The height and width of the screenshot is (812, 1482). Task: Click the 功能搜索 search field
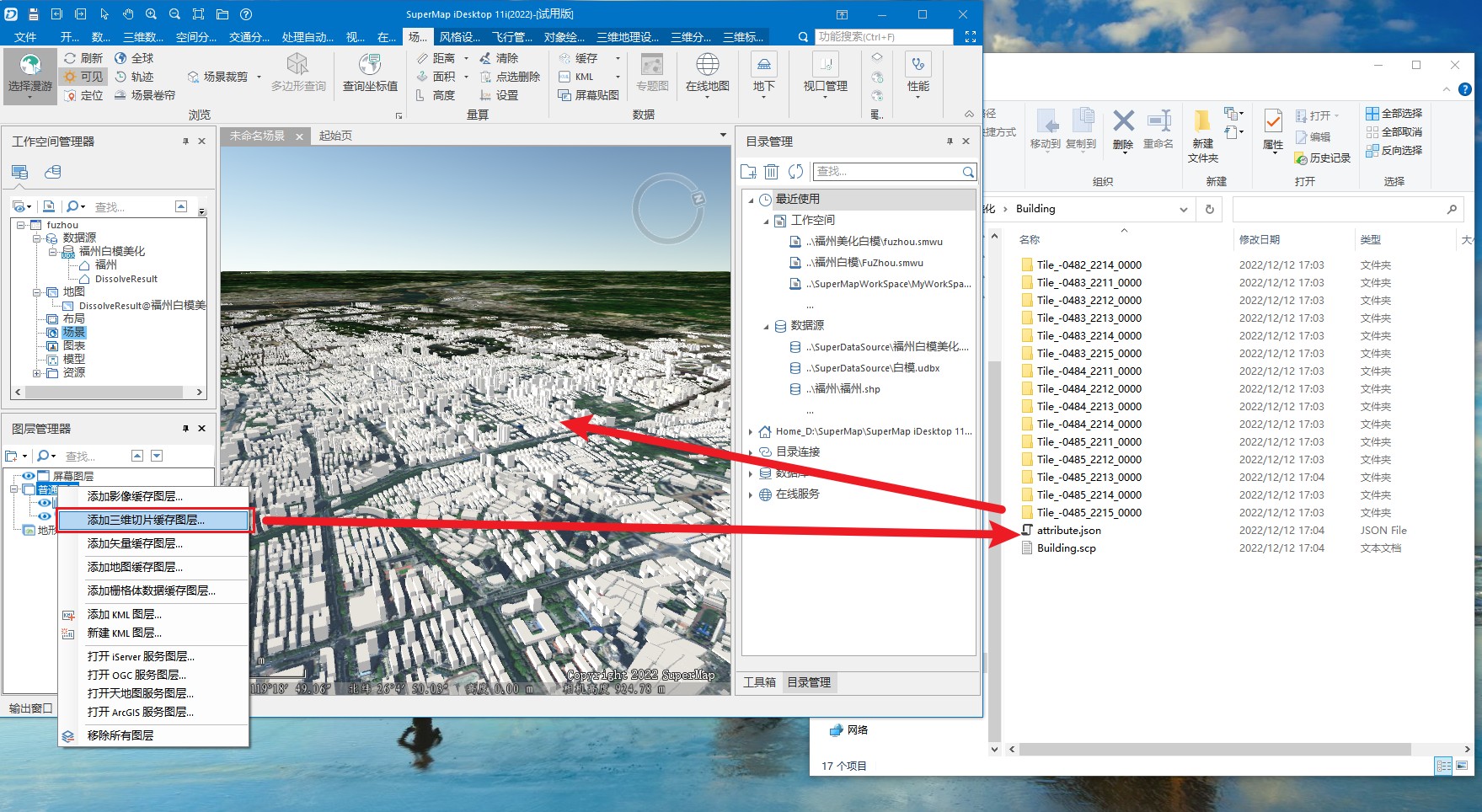(x=884, y=37)
